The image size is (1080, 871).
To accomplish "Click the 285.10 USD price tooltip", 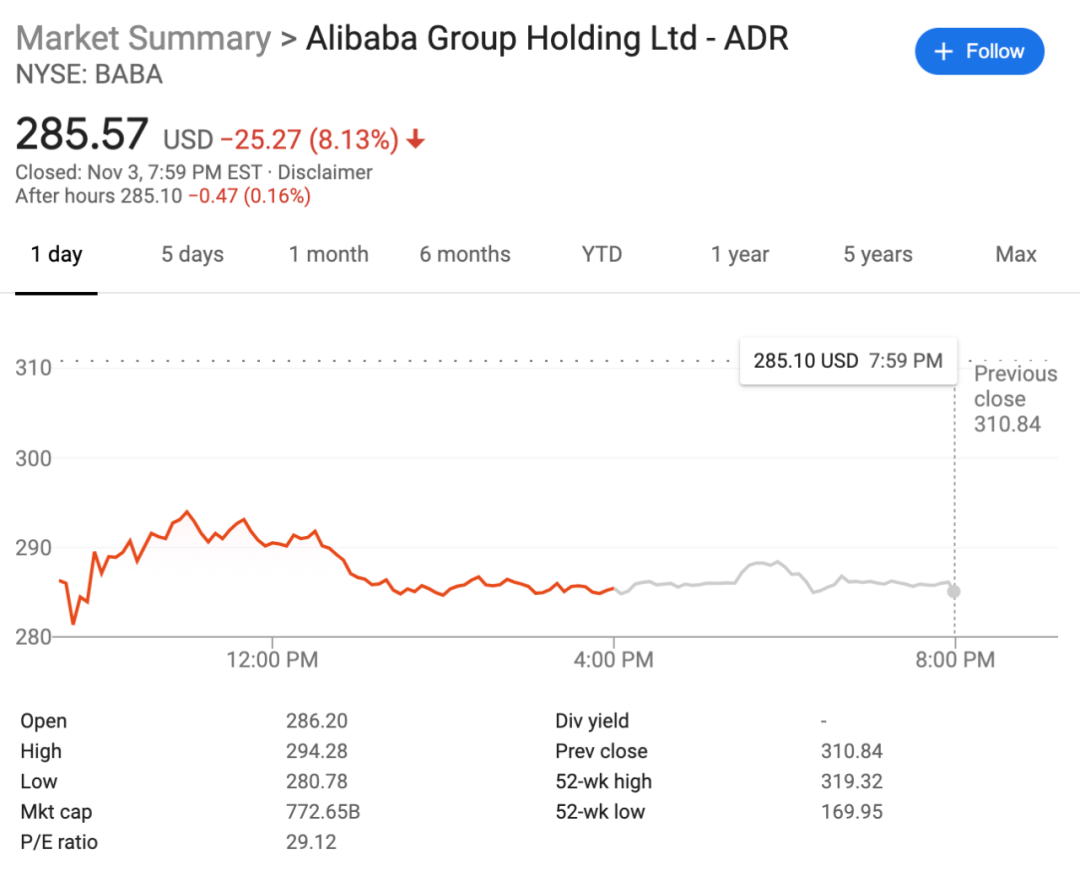I will tap(848, 361).
